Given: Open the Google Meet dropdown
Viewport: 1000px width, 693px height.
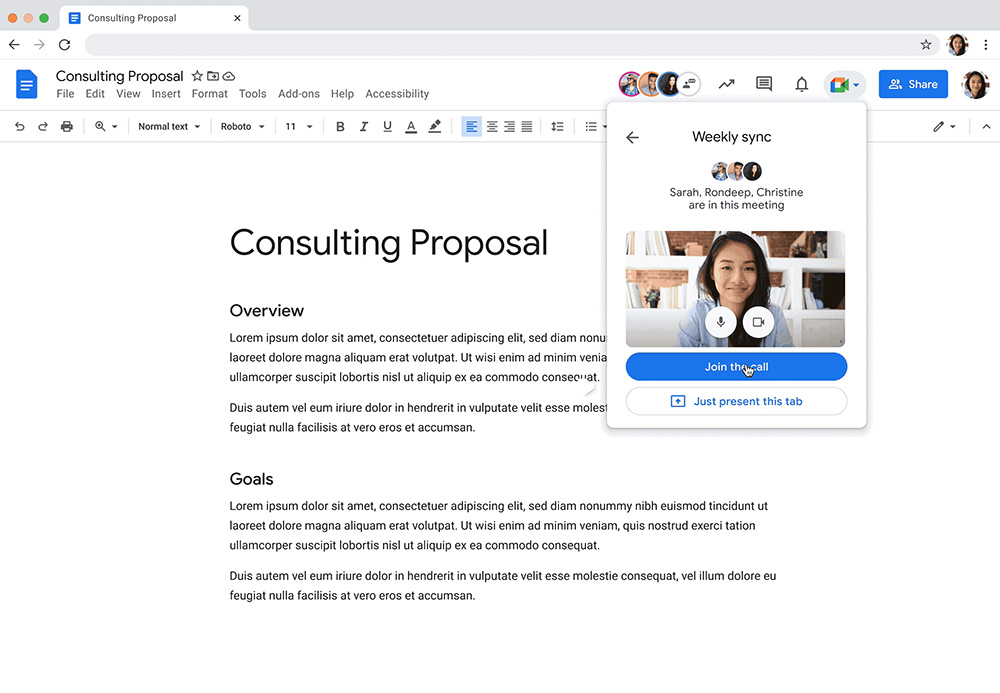Looking at the screenshot, I should coord(844,84).
